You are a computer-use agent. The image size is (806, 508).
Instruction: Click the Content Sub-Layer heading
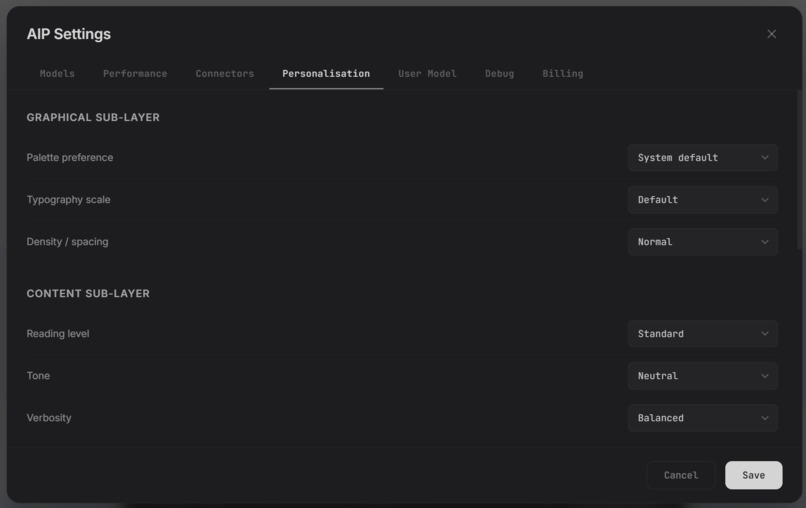click(x=88, y=294)
